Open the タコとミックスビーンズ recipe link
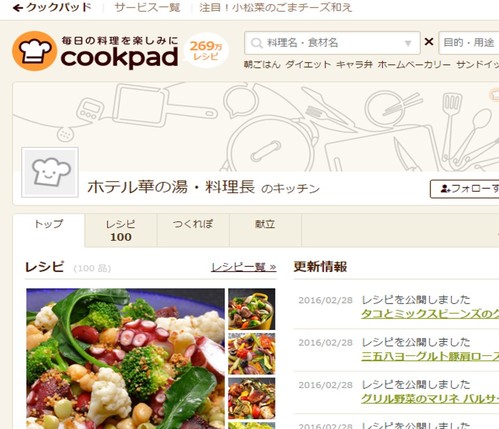499x429 pixels. coord(430,314)
